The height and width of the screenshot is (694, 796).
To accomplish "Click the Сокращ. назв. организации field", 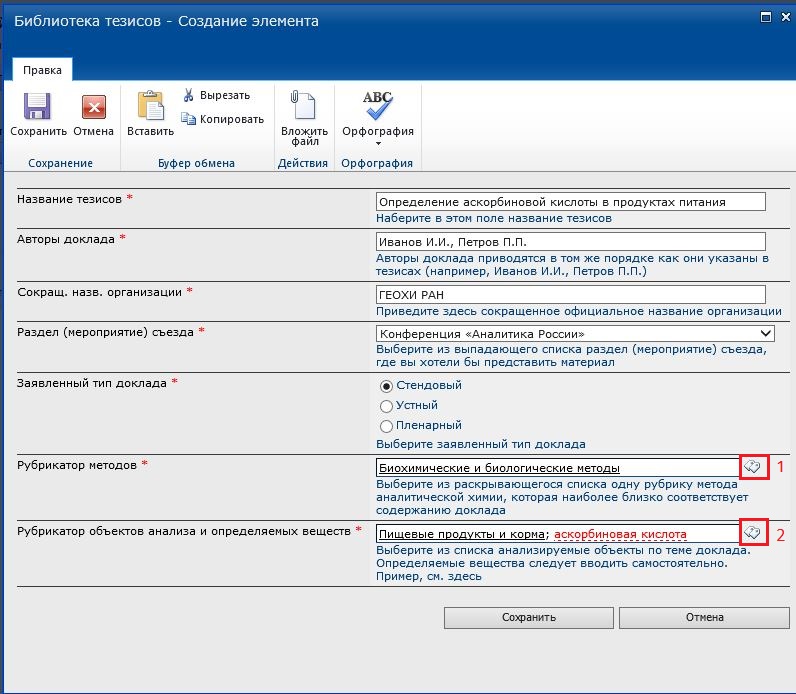I will [571, 294].
